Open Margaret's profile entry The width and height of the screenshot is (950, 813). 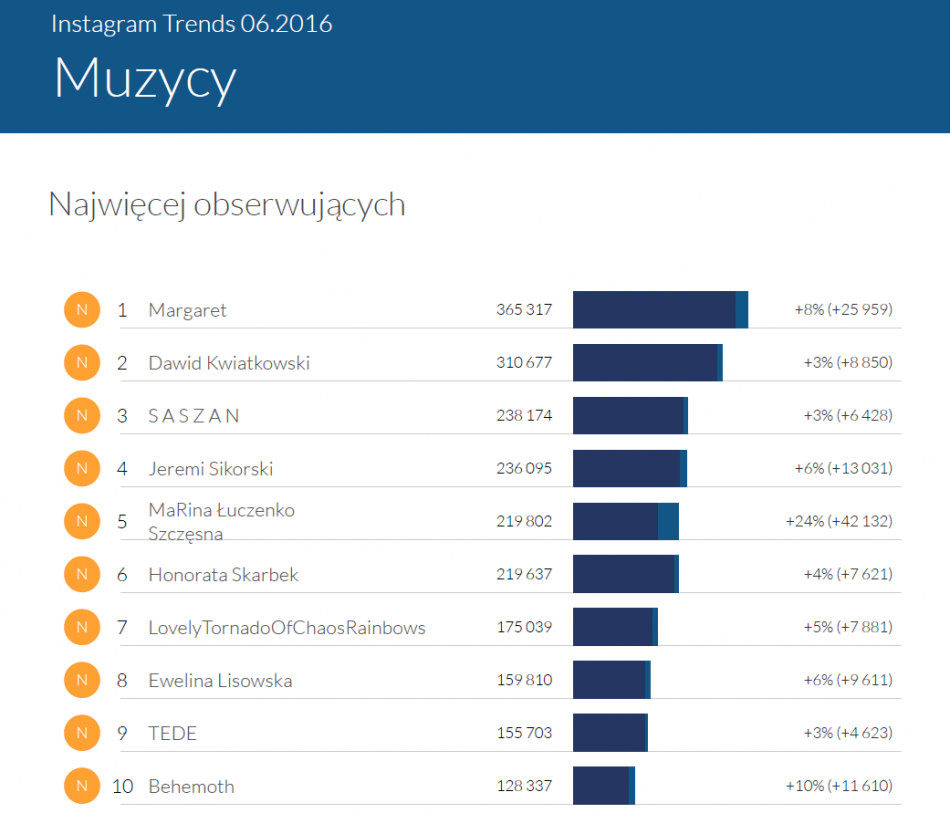pos(189,310)
